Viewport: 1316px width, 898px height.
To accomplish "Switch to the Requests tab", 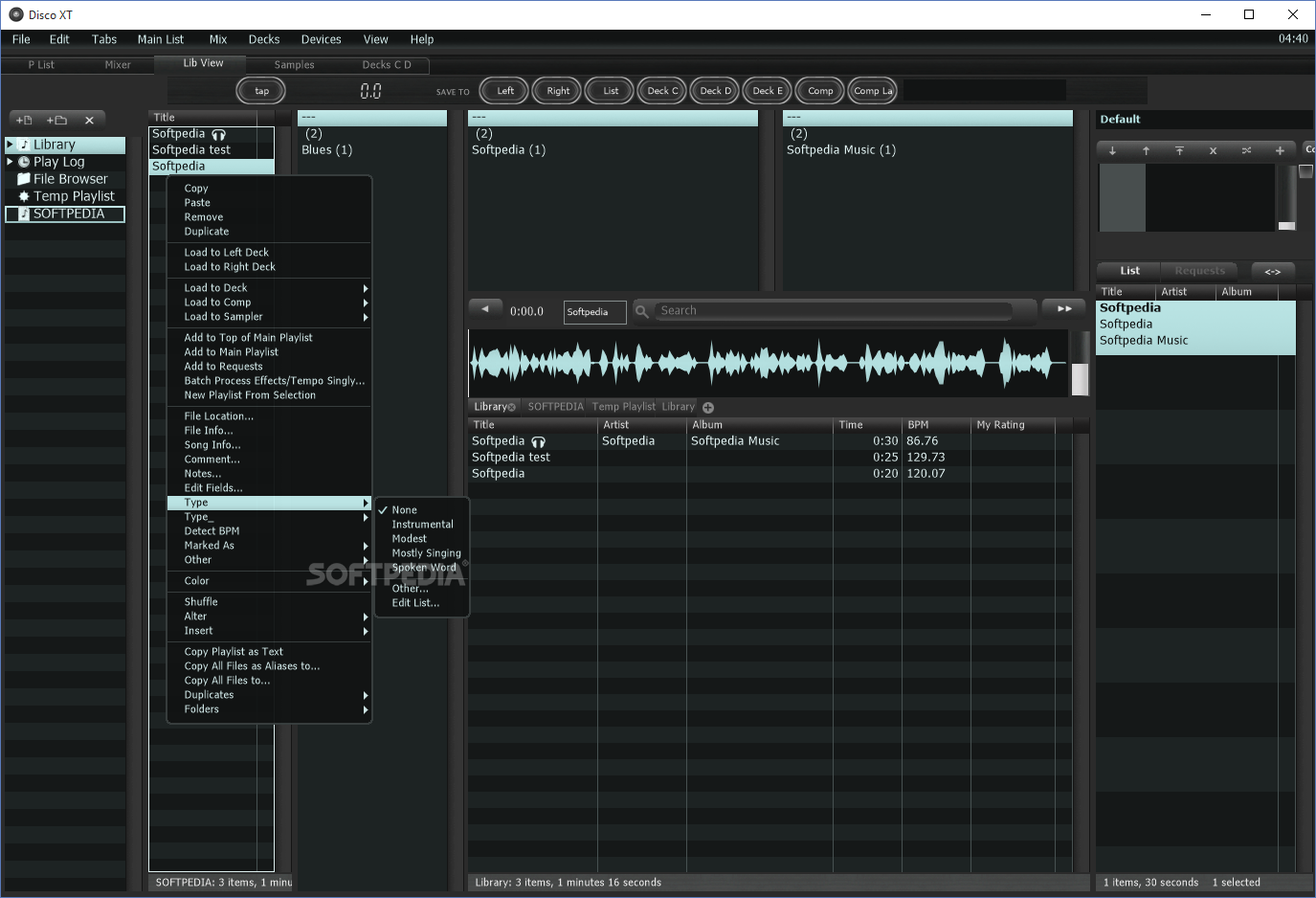I will (x=1199, y=271).
